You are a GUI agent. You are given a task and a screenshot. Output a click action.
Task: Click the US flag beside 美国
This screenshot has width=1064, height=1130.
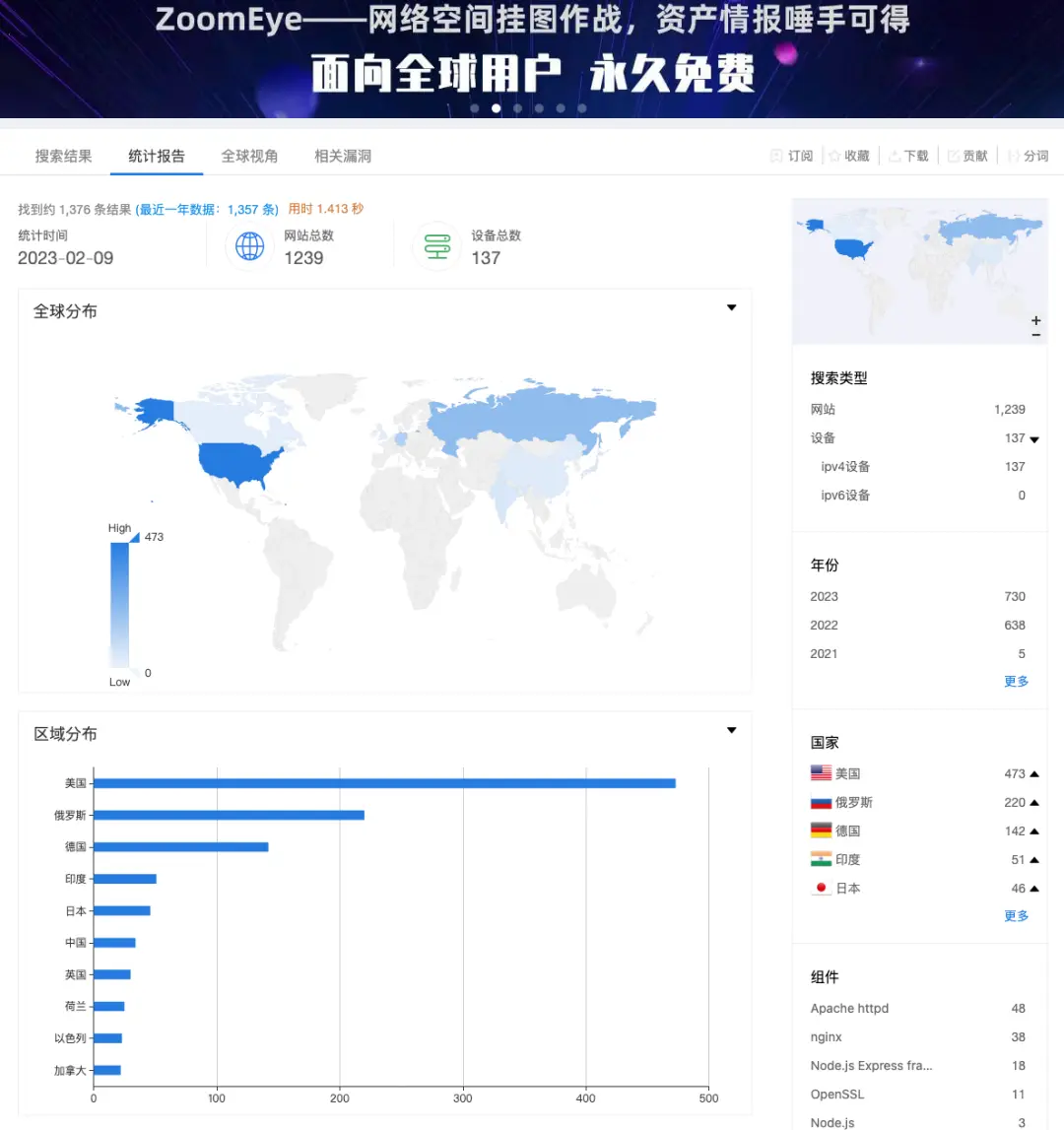[x=819, y=772]
